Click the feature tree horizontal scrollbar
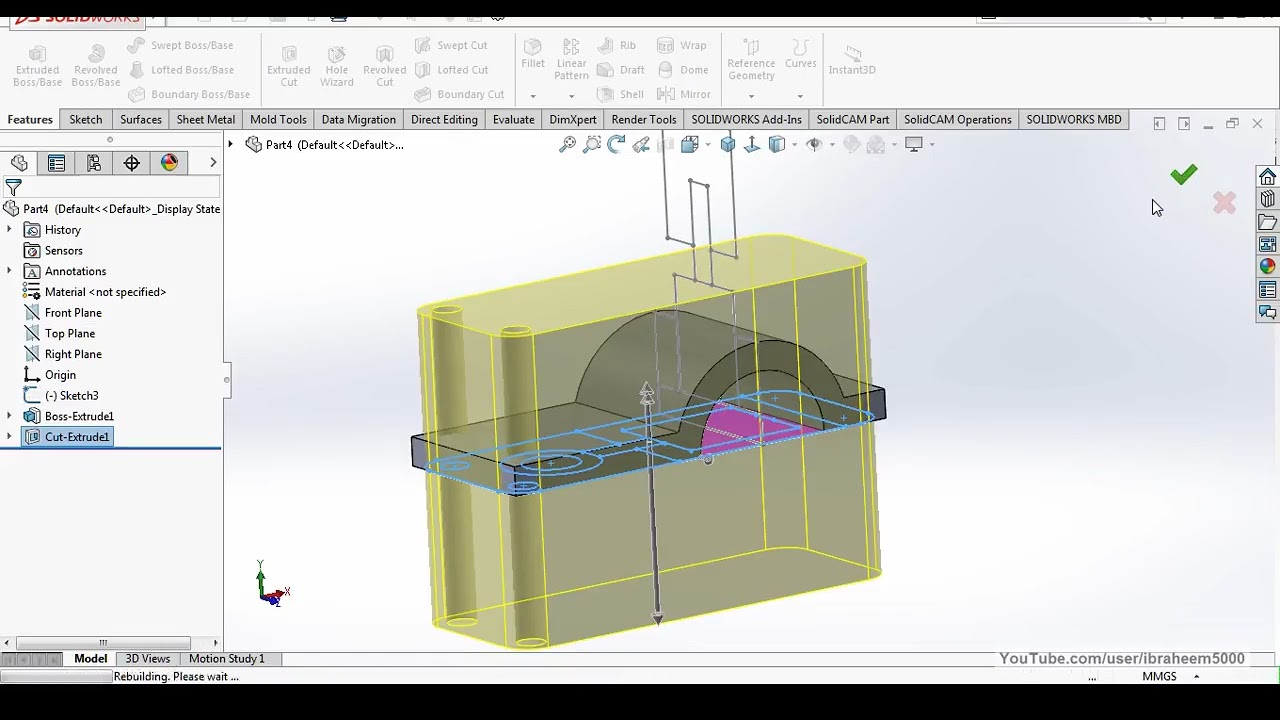The height and width of the screenshot is (720, 1280). pos(103,643)
